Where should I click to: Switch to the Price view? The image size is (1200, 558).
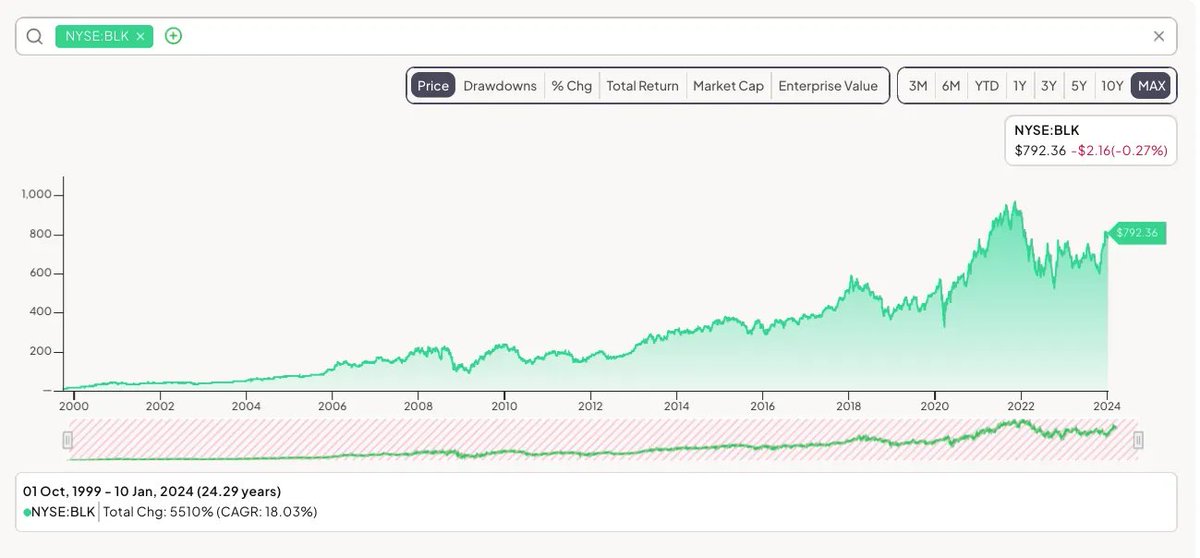[433, 86]
